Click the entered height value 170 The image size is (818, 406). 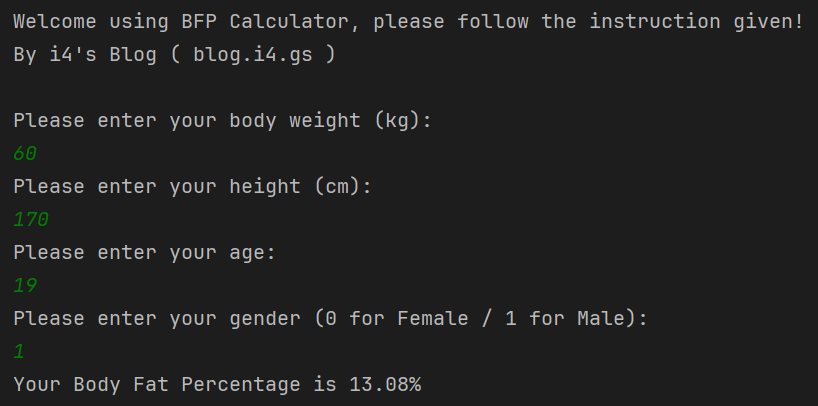(31, 220)
